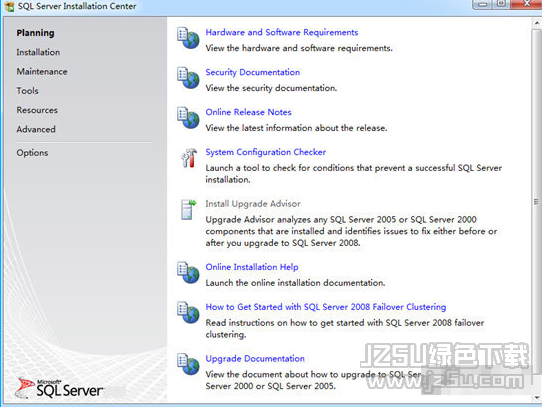Click text 'Launch the online installation documentation.'
Image resolution: width=542 pixels, height=407 pixels.
295,283
